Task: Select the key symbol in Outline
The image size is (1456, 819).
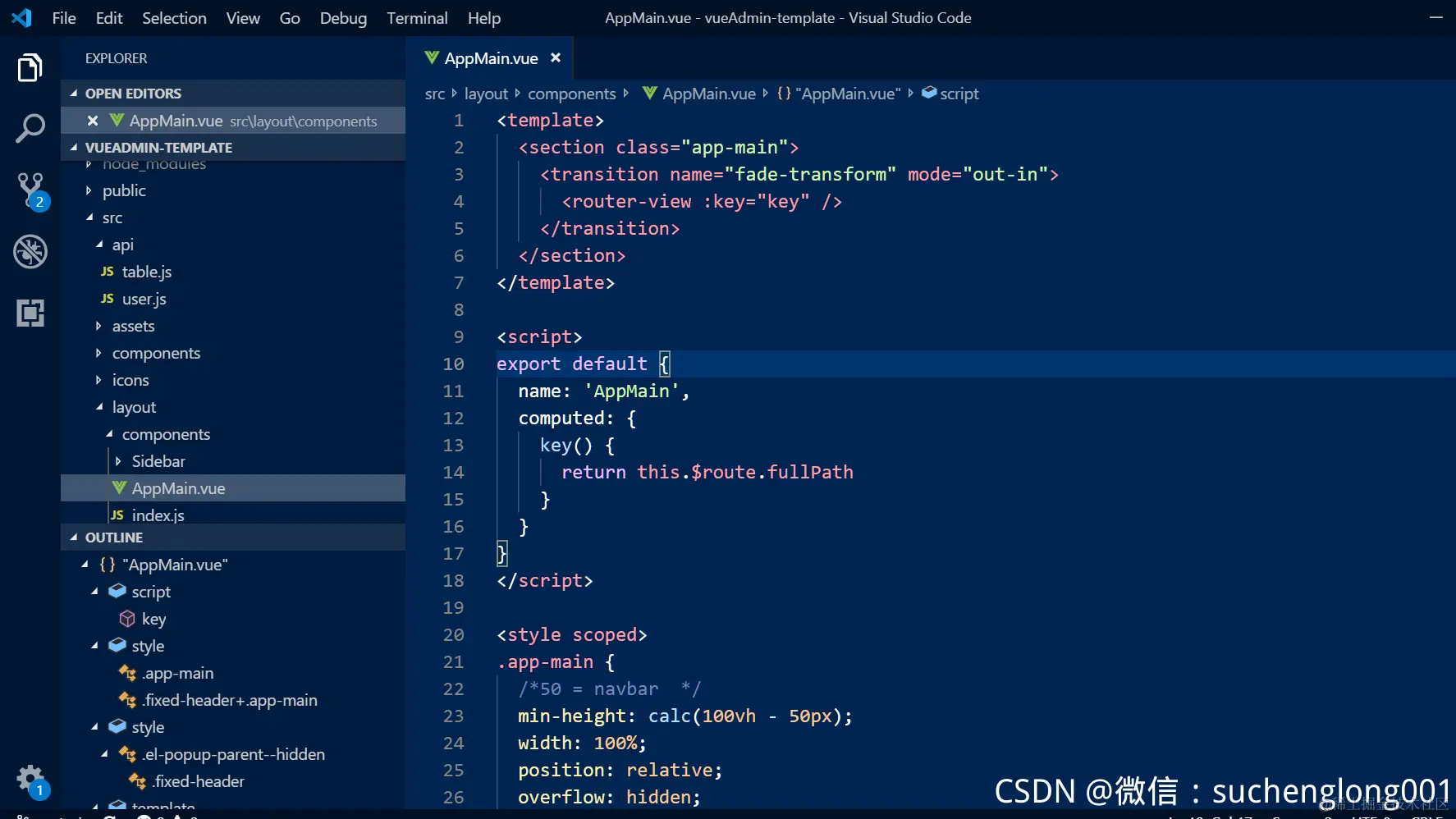Action: coord(233,619)
